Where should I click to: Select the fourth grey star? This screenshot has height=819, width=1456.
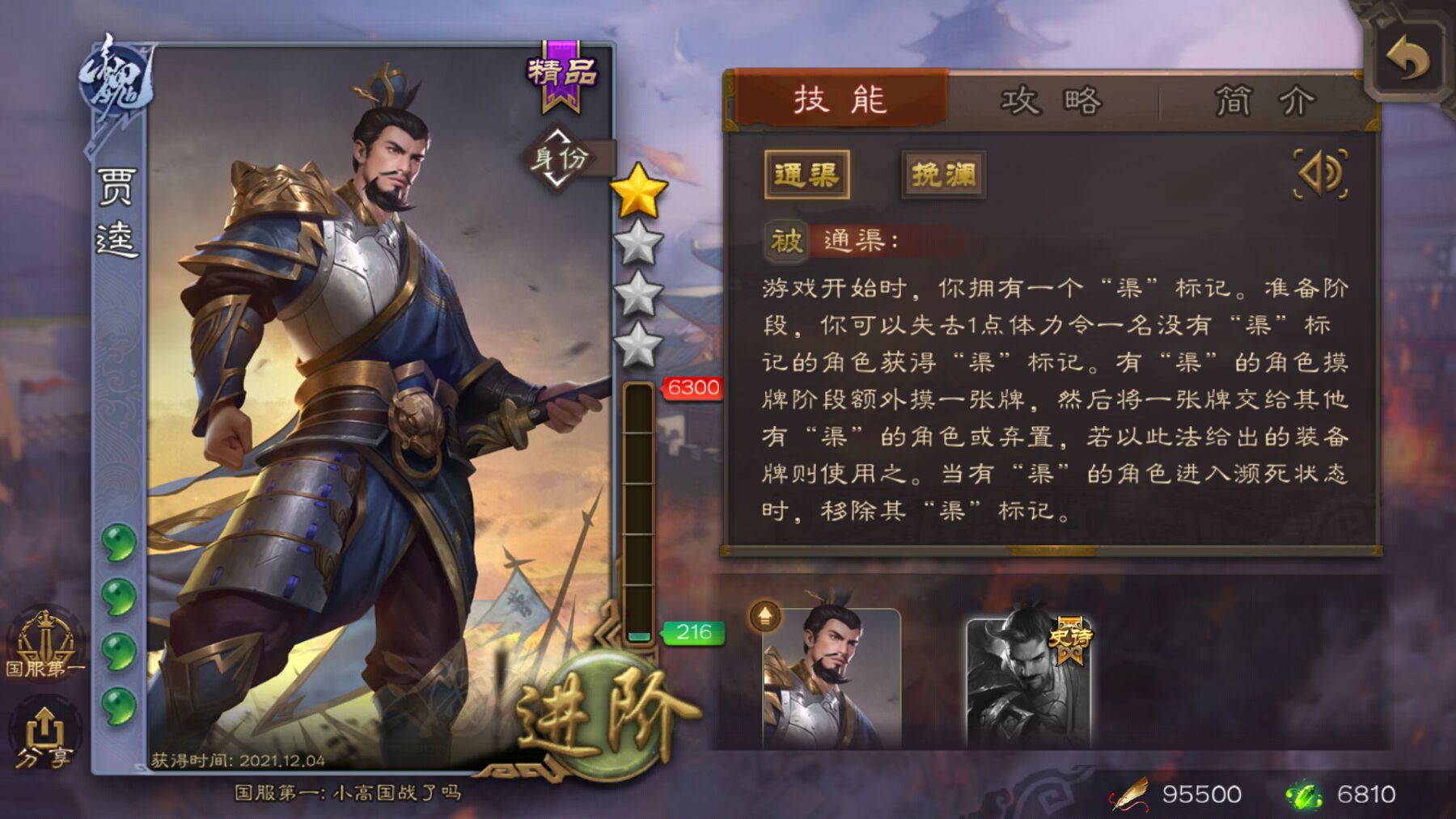point(638,344)
